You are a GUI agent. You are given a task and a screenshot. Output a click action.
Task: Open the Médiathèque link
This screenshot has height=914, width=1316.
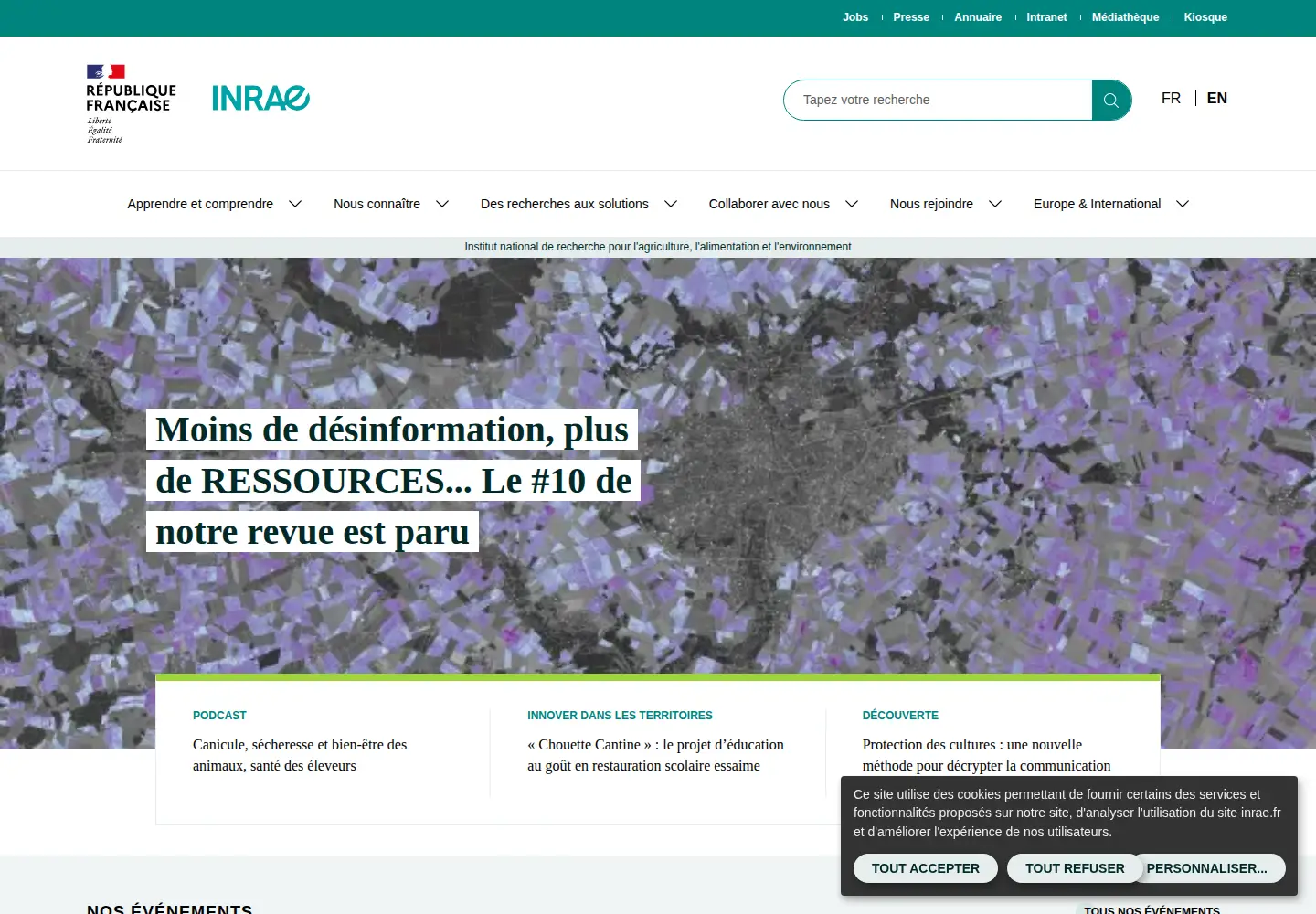coord(1125,17)
